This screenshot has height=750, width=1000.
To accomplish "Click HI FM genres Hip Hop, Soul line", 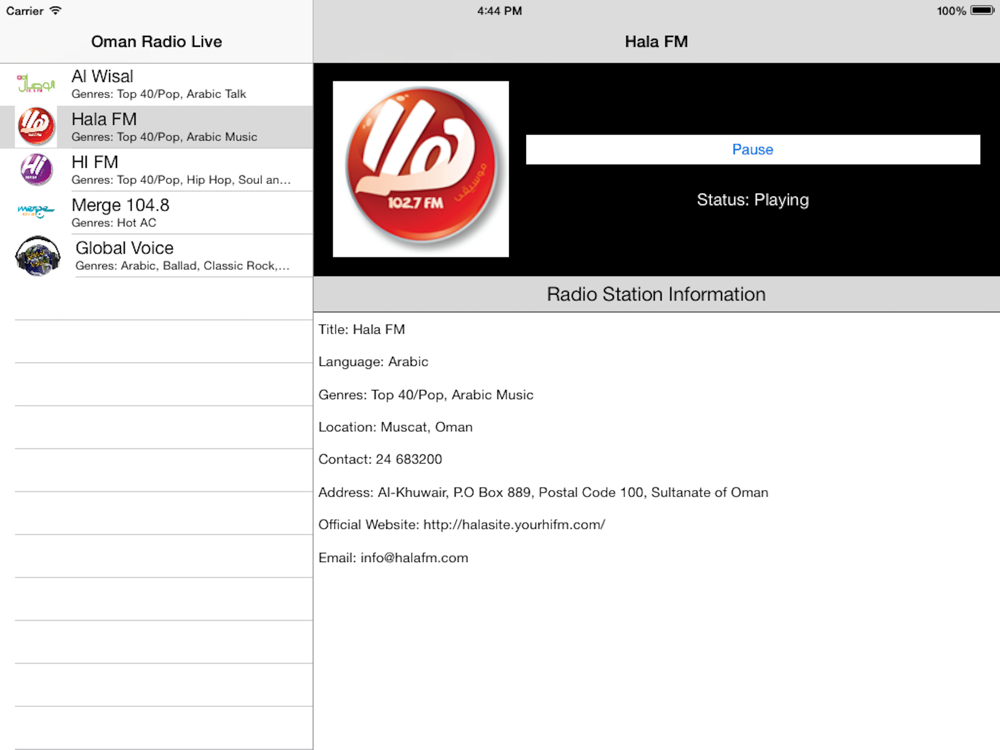I will pos(181,180).
